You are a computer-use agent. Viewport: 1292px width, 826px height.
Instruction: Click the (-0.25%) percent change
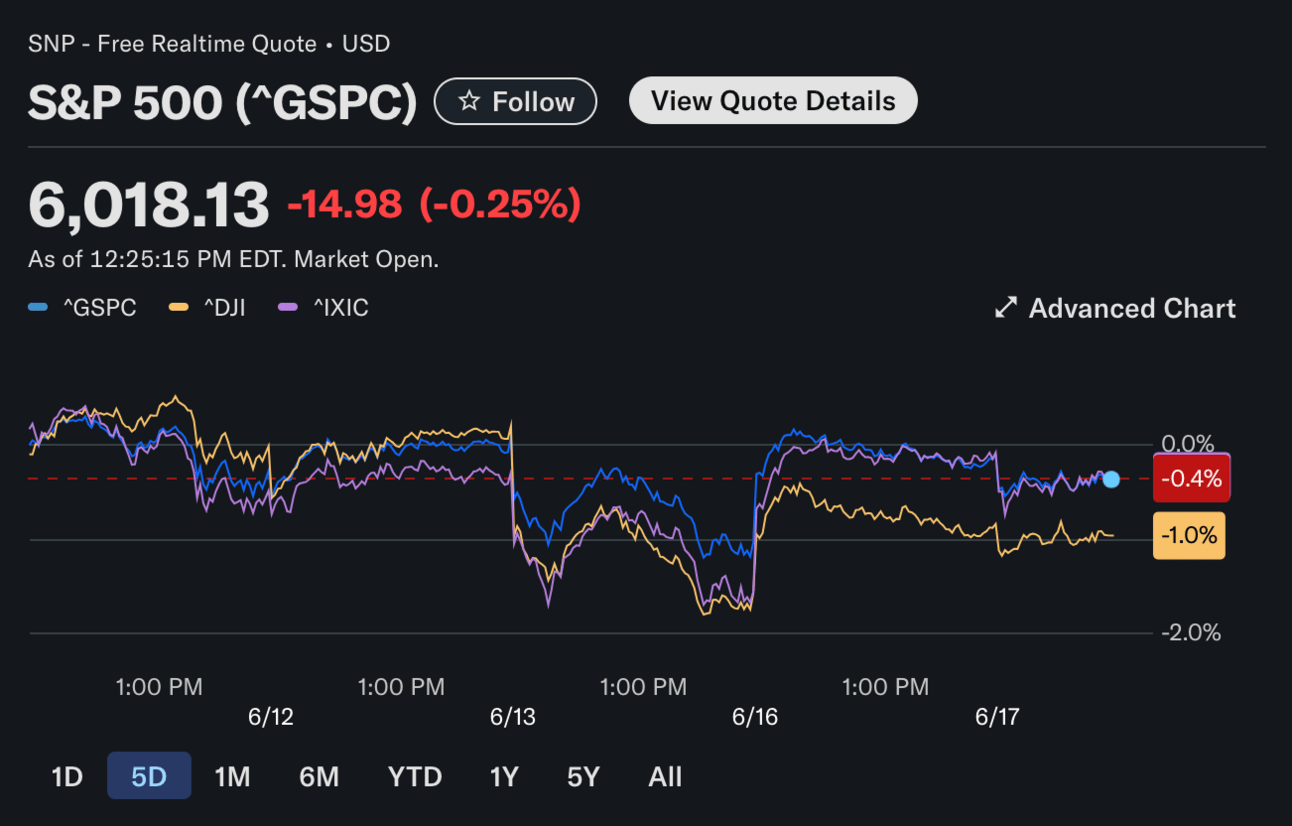(500, 205)
